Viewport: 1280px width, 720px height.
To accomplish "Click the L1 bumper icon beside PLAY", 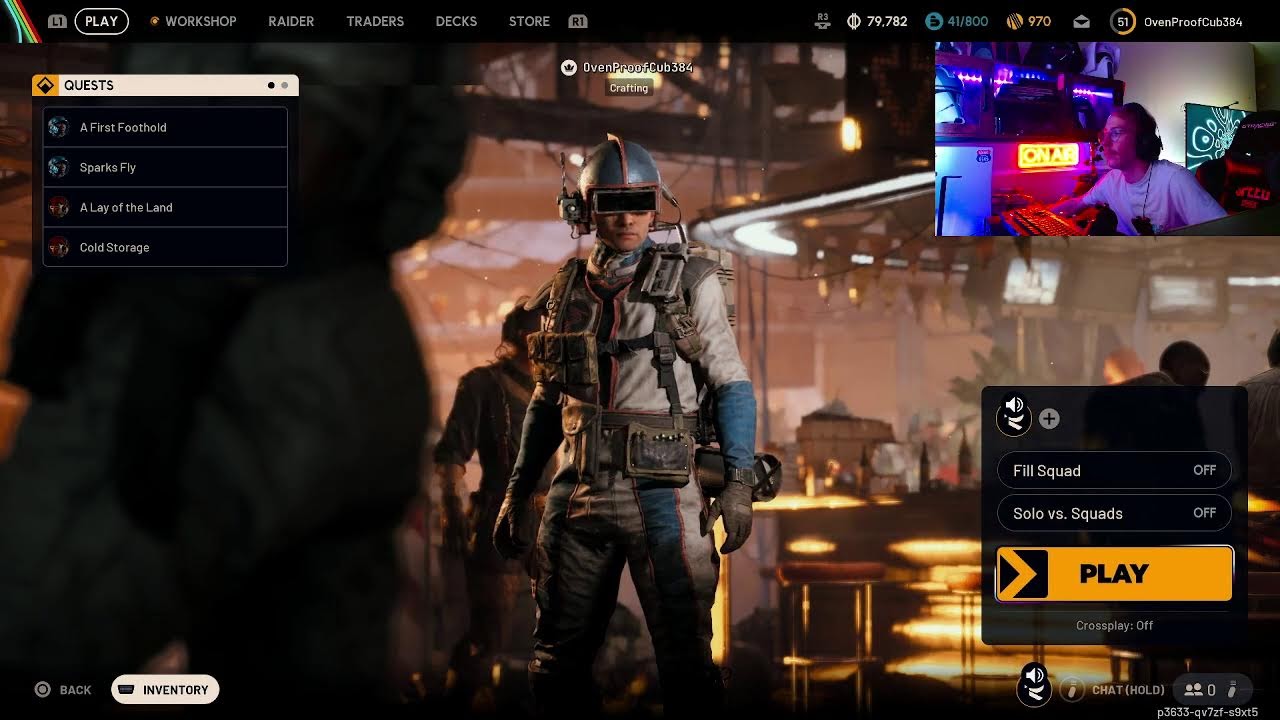I will [x=57, y=21].
